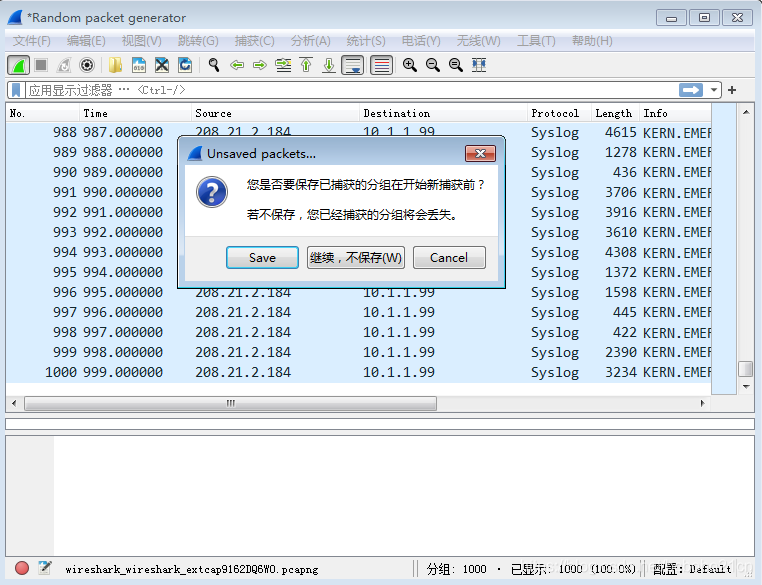Stop capturing packets with the square icon
This screenshot has height=585, width=762.
pos(41,65)
